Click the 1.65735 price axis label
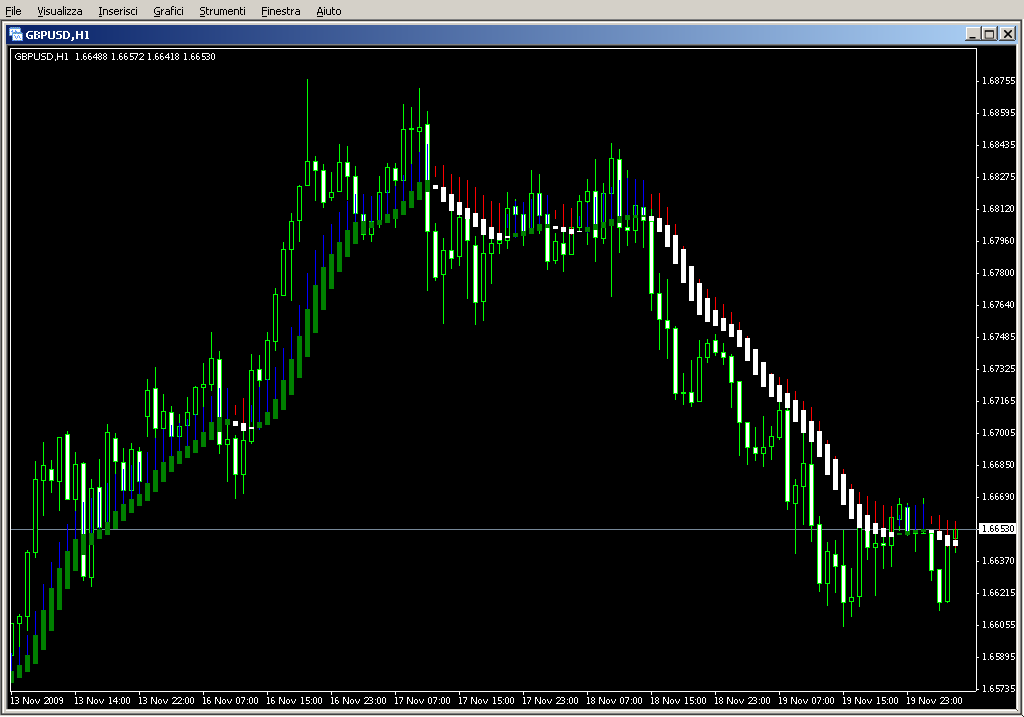 (x=997, y=689)
